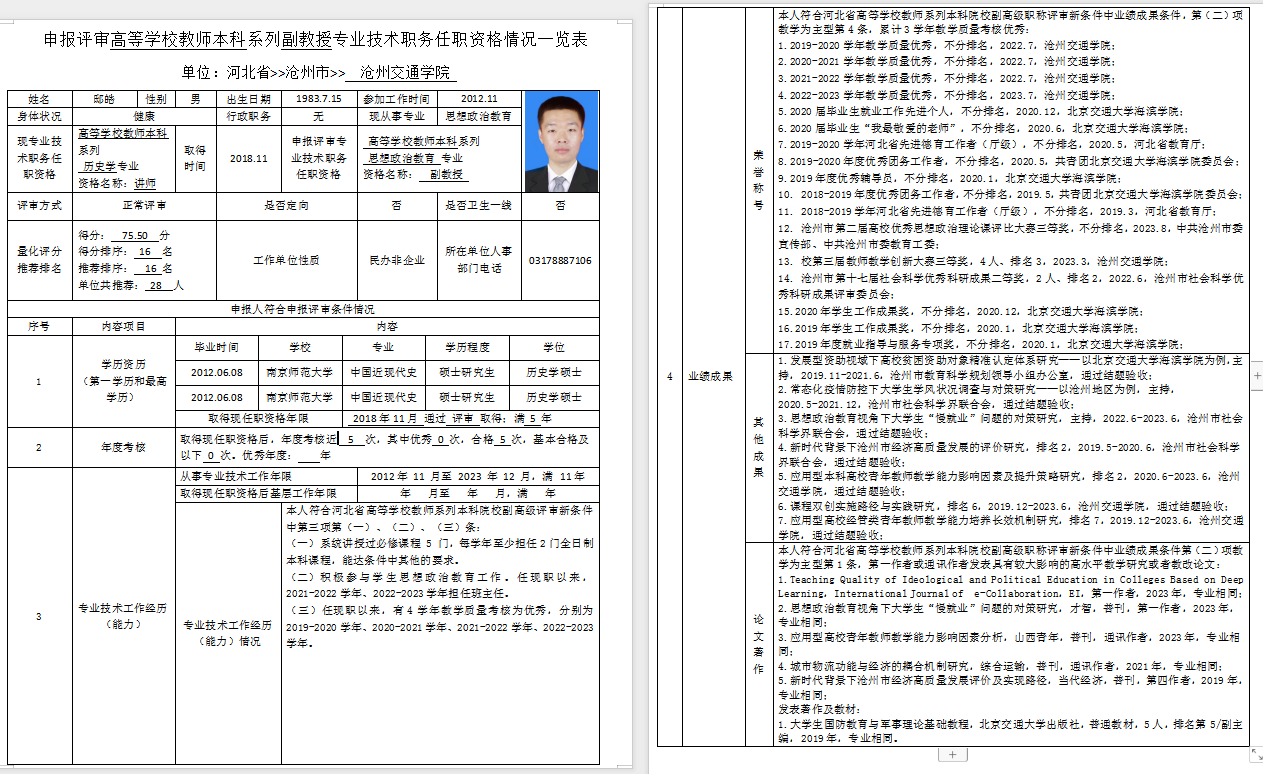Image resolution: width=1263 pixels, height=774 pixels.
Task: Click the 出生日期 label cell
Action: pyautogui.click(x=249, y=100)
